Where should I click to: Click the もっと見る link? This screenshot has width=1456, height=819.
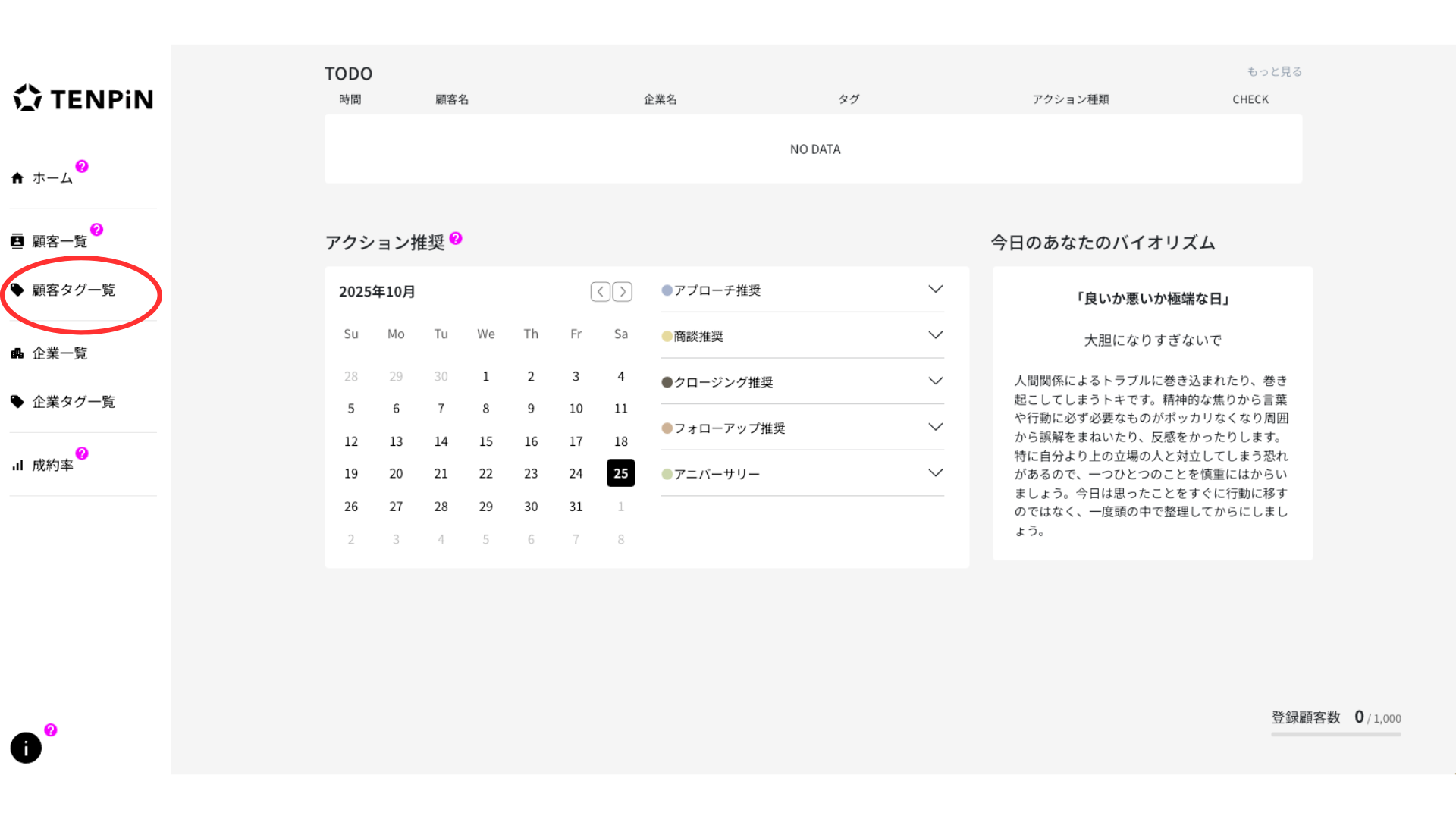(1274, 71)
